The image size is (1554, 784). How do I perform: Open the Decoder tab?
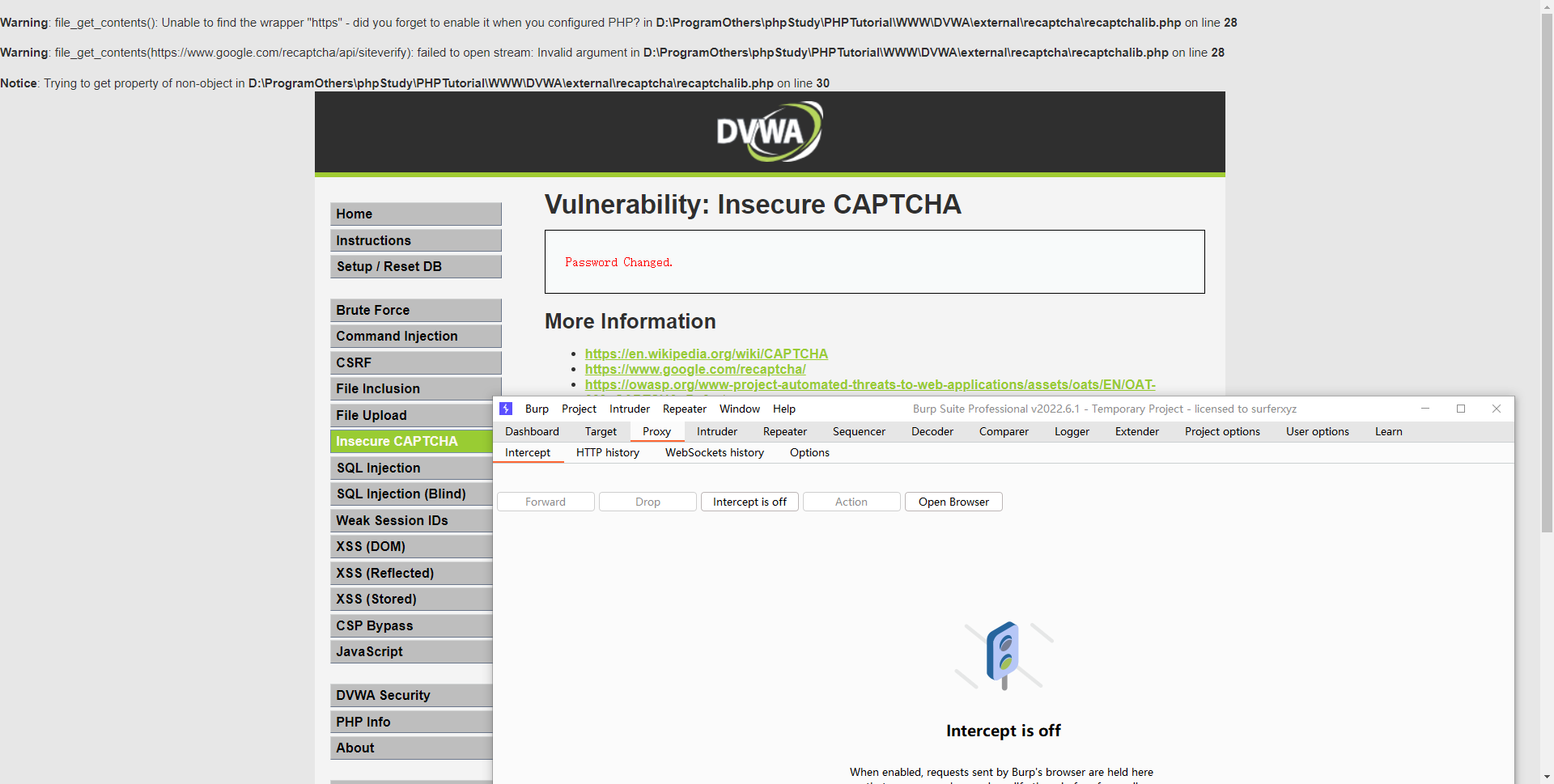(932, 431)
